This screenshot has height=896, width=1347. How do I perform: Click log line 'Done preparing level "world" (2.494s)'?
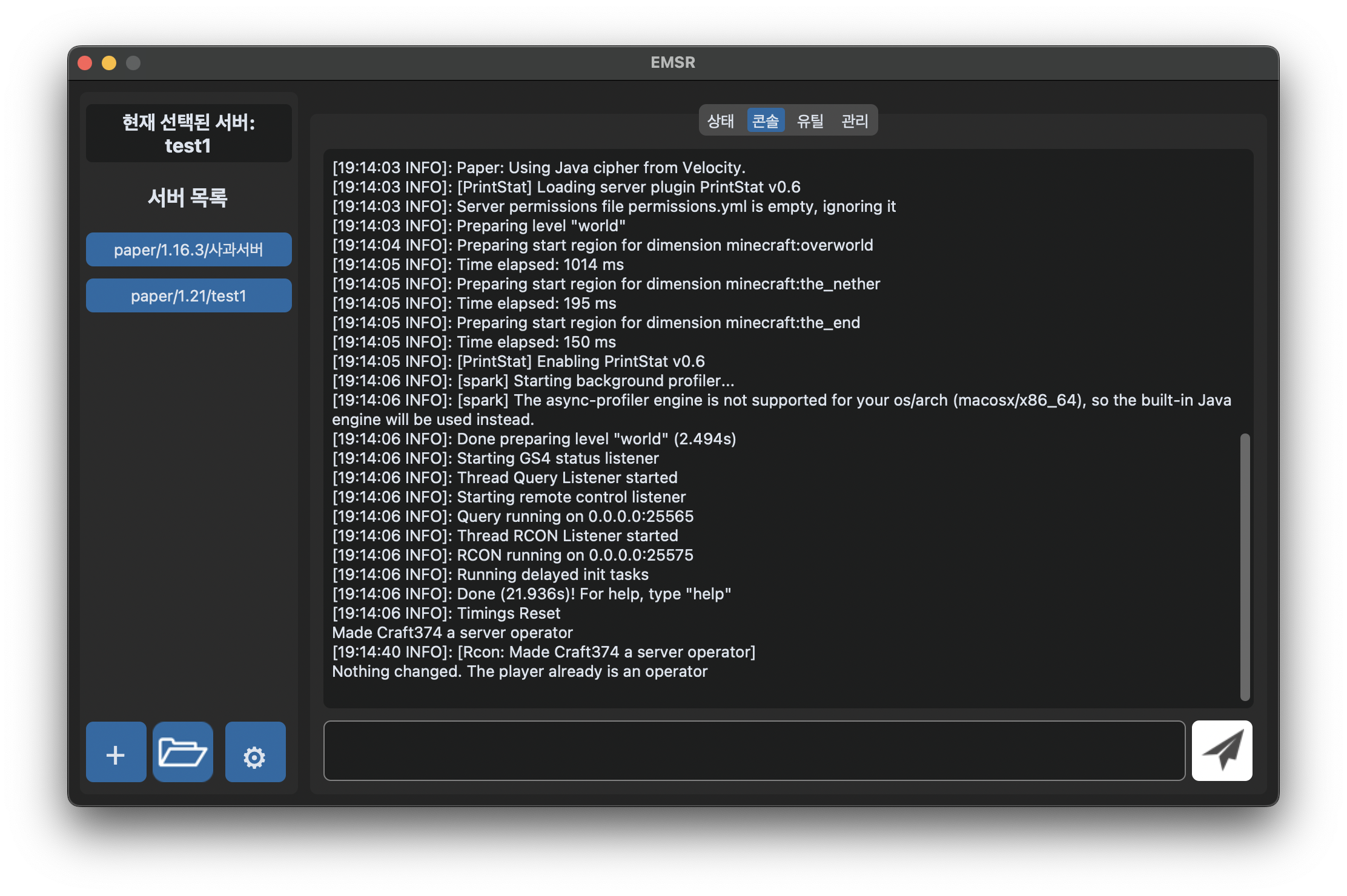pyautogui.click(x=534, y=439)
